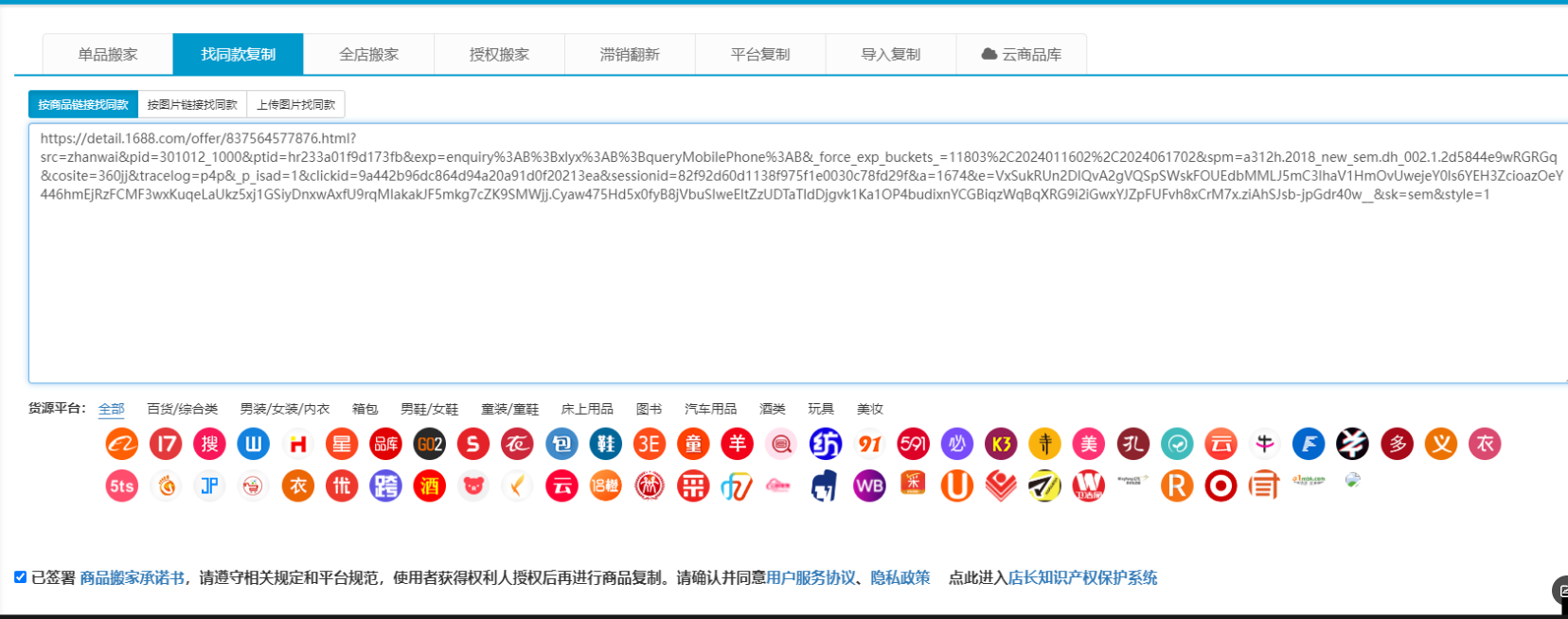The width and height of the screenshot is (1568, 619).
Task: Filter platforms by 图书 category
Action: coord(650,409)
